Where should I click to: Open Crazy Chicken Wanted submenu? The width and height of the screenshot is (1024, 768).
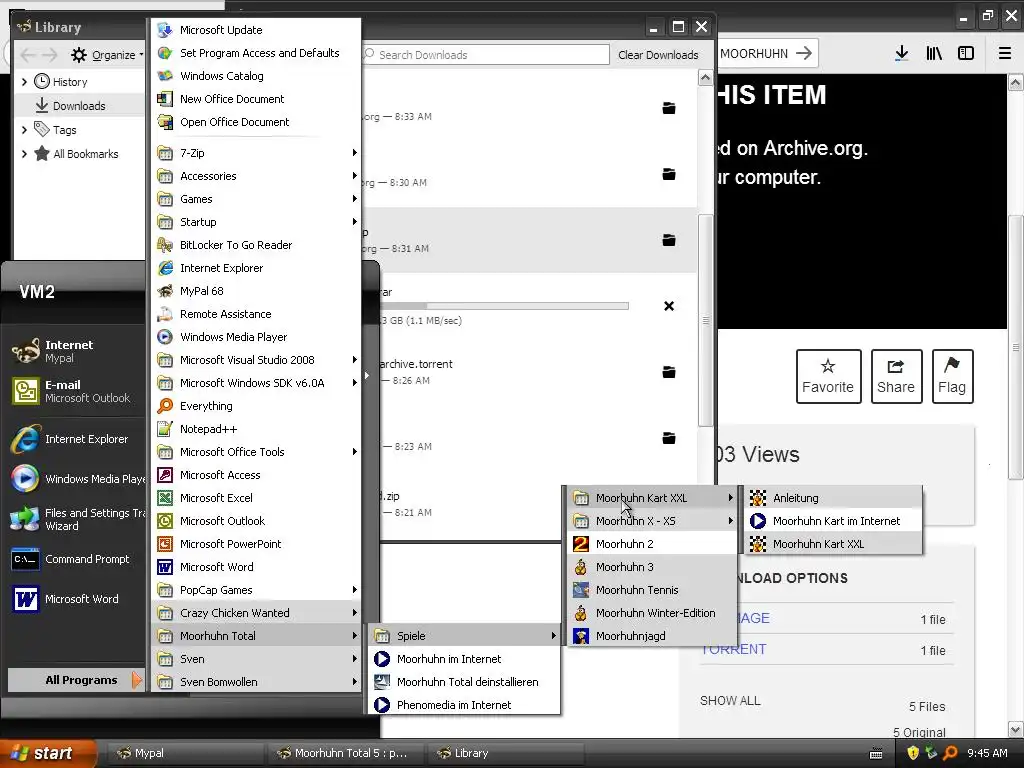[256, 613]
